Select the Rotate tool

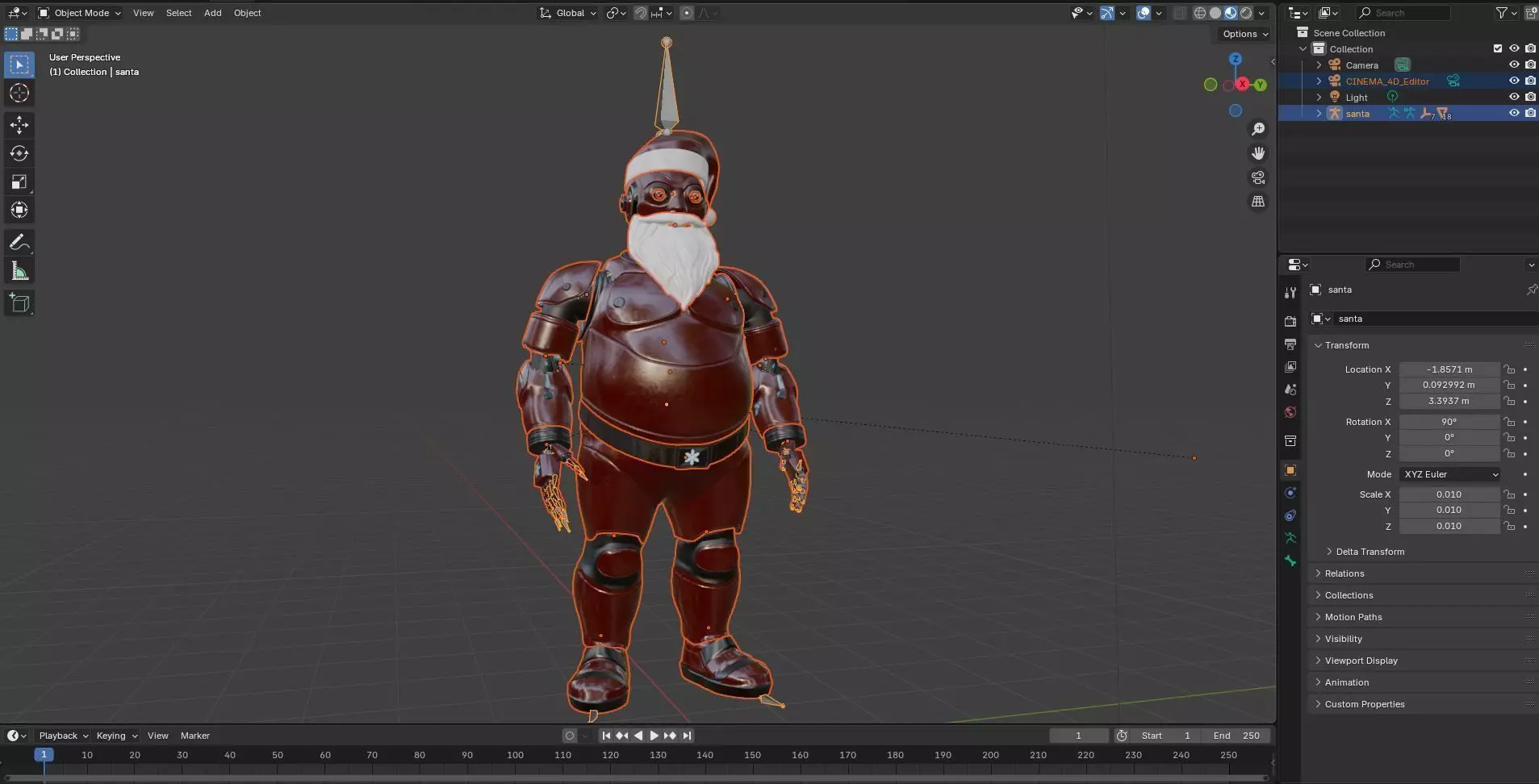point(19,153)
